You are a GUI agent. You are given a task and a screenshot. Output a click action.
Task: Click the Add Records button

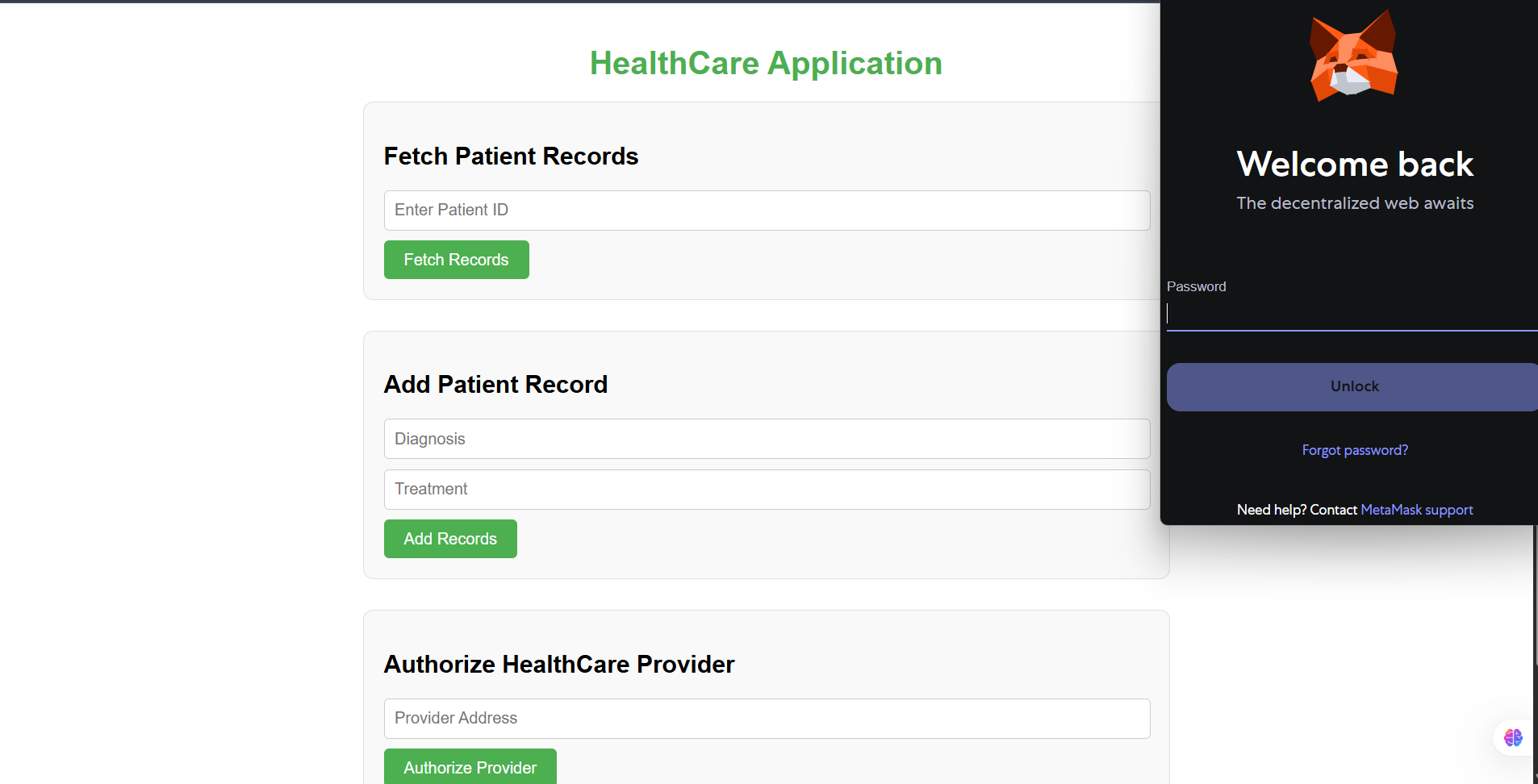[450, 539]
